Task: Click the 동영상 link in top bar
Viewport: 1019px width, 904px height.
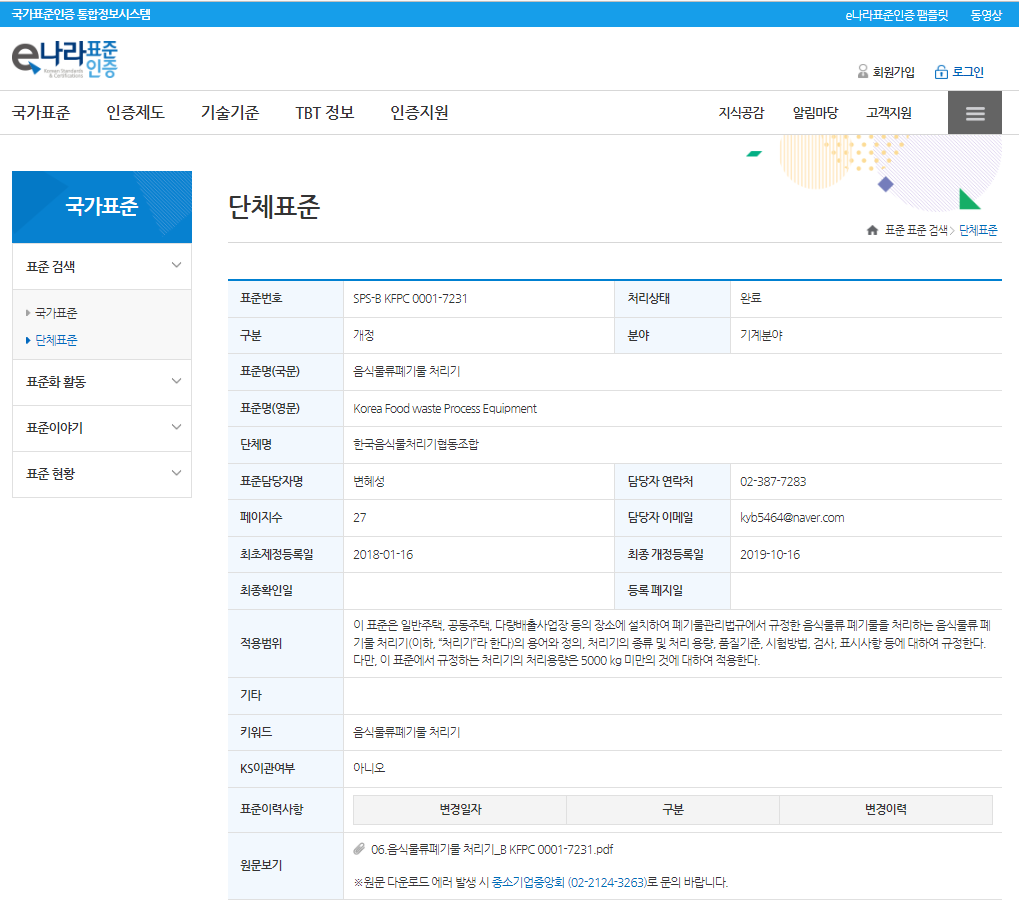Action: (985, 14)
